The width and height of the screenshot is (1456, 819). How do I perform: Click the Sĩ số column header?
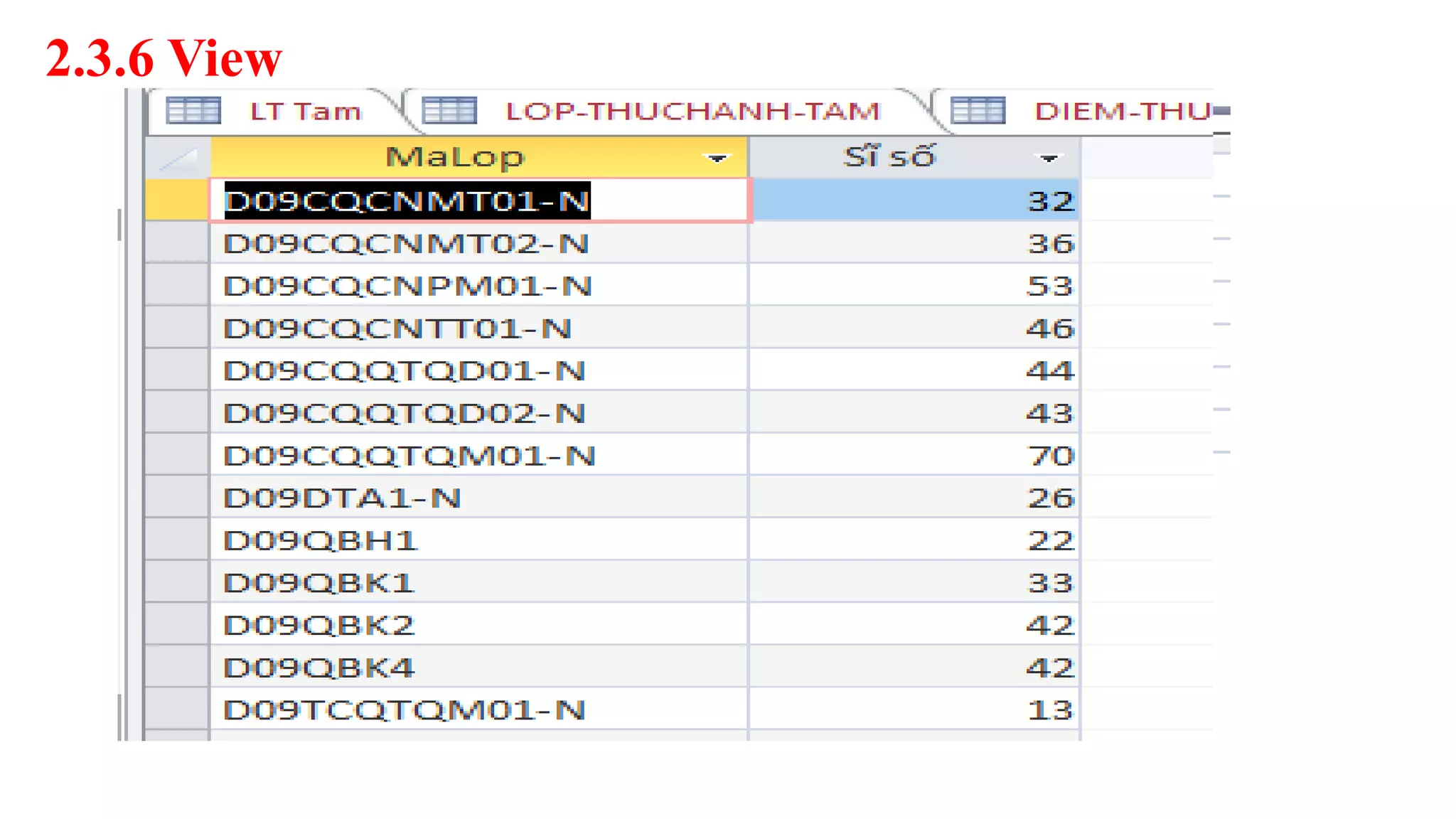889,157
